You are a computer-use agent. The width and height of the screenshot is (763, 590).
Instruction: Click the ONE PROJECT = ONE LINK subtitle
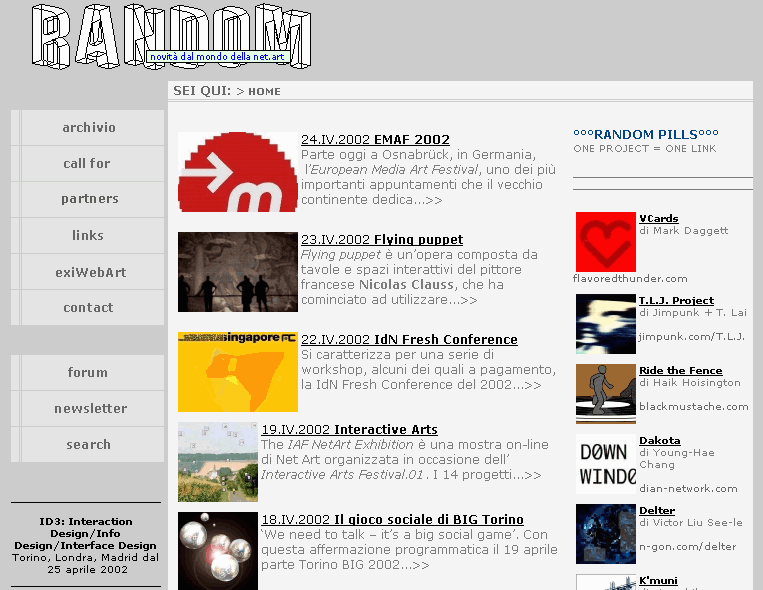pyautogui.click(x=645, y=148)
